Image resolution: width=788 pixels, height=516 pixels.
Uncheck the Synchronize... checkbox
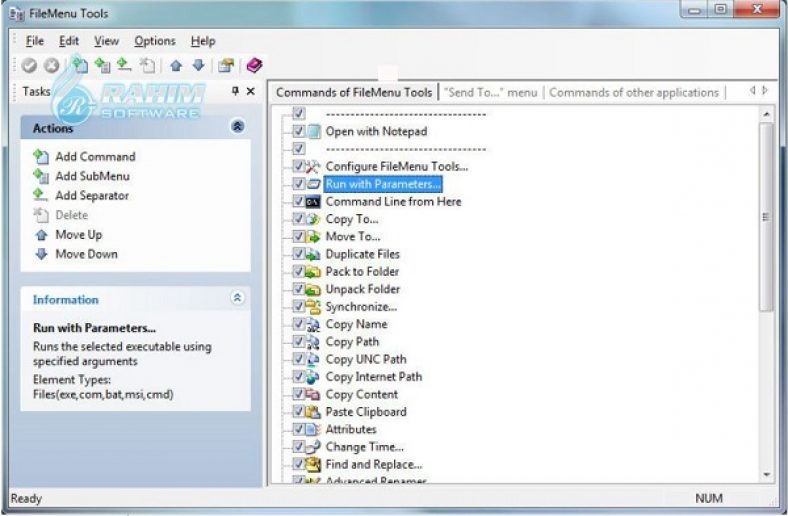(299, 306)
